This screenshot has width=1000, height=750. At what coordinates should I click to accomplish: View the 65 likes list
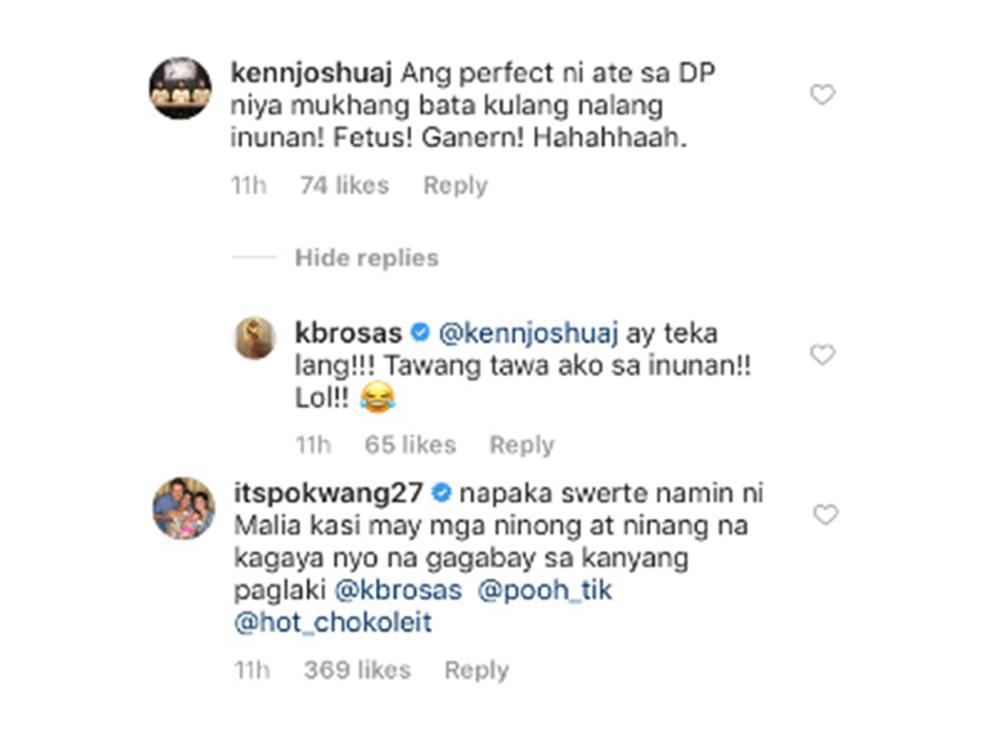(410, 445)
